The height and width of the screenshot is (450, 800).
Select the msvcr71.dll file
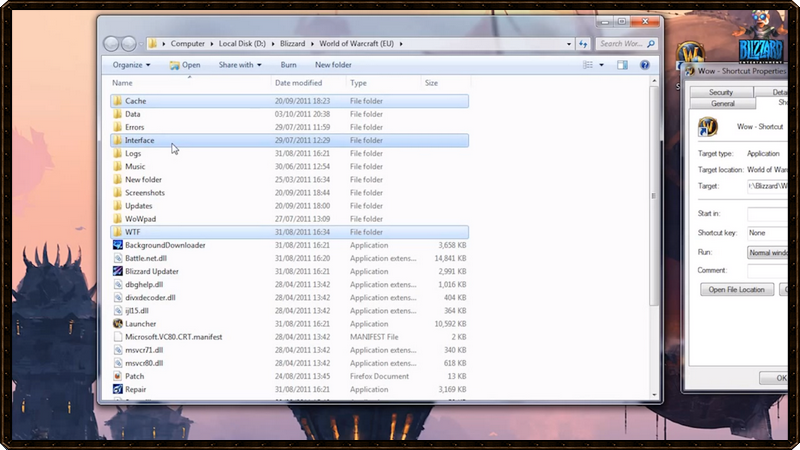289,350
